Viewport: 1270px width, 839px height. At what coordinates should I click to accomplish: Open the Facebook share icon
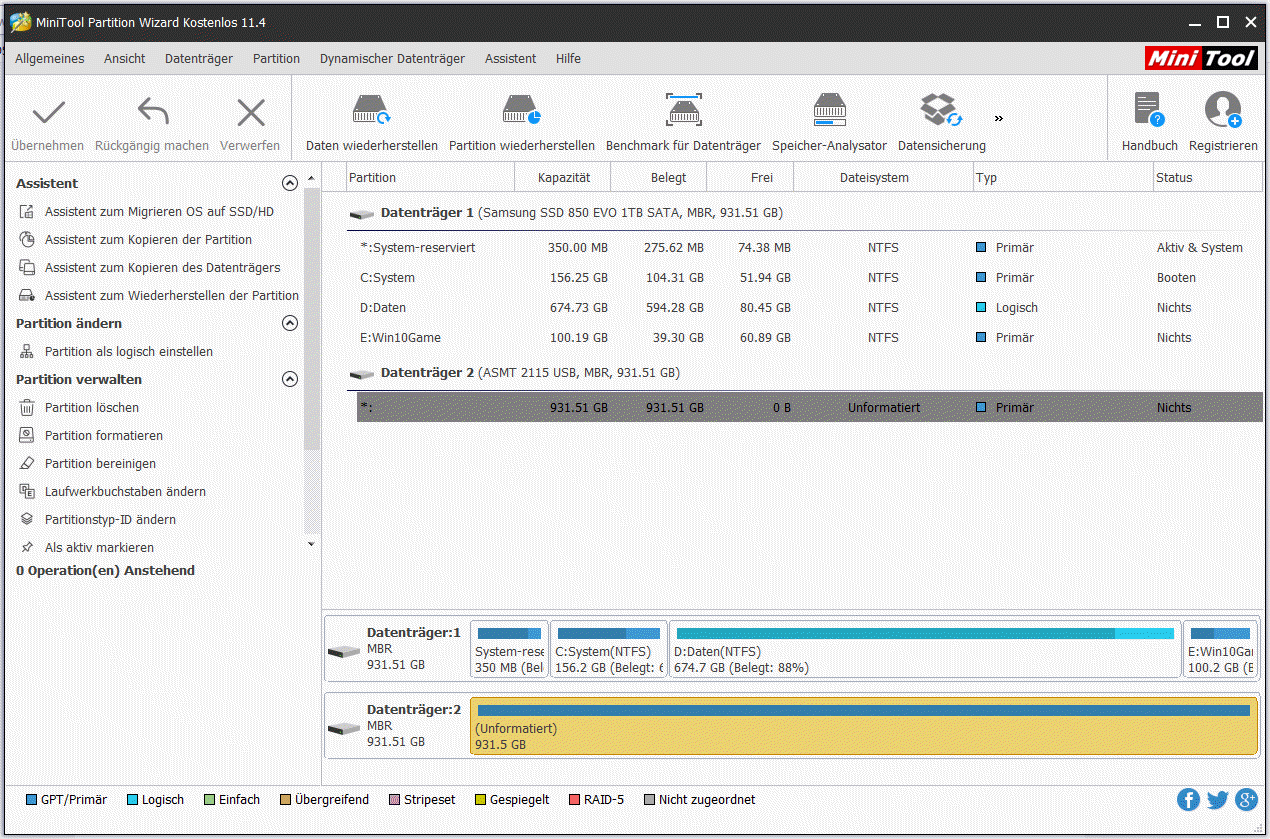[1188, 799]
